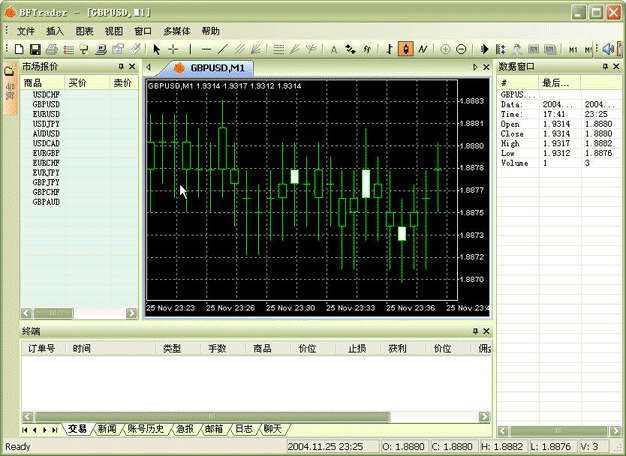Screen dimensions: 626x456
Task: Close the 终端 panel
Action: 486,331
